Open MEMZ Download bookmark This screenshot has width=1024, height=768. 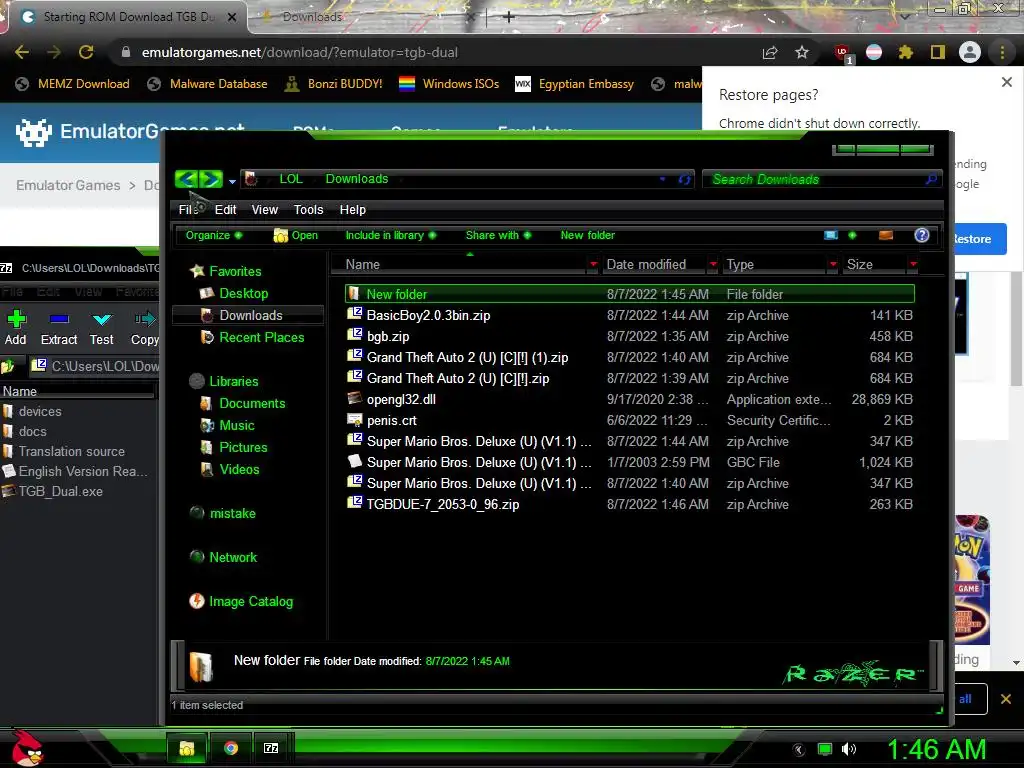(x=73, y=84)
